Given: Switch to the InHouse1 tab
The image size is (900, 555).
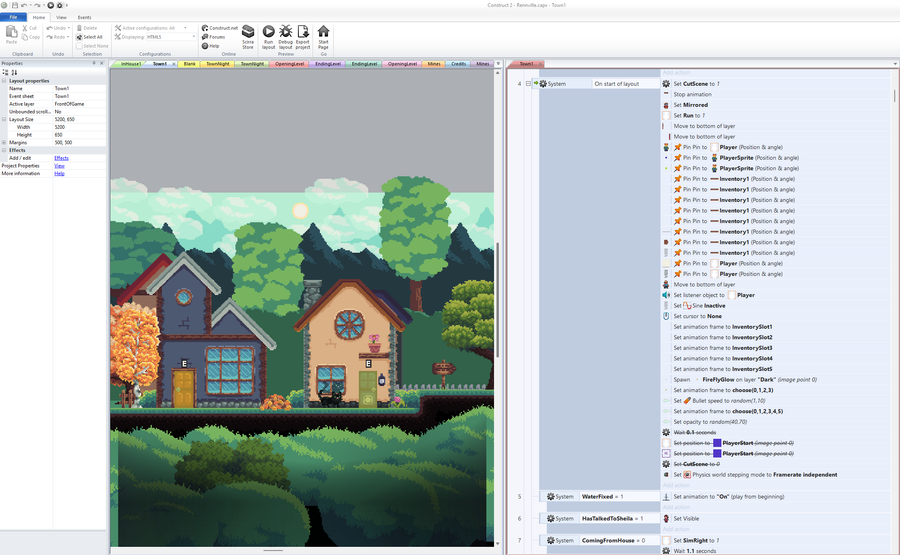Looking at the screenshot, I should tap(131, 64).
